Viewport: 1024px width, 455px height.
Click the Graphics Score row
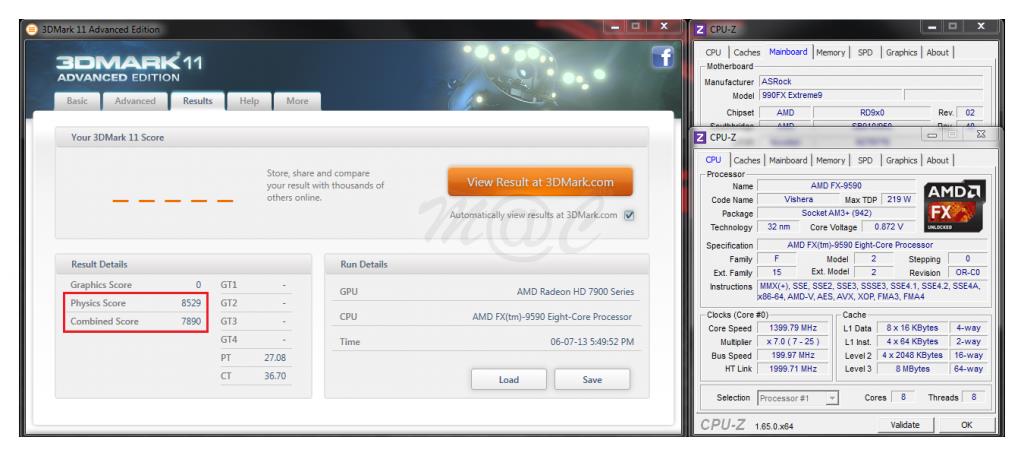(136, 285)
